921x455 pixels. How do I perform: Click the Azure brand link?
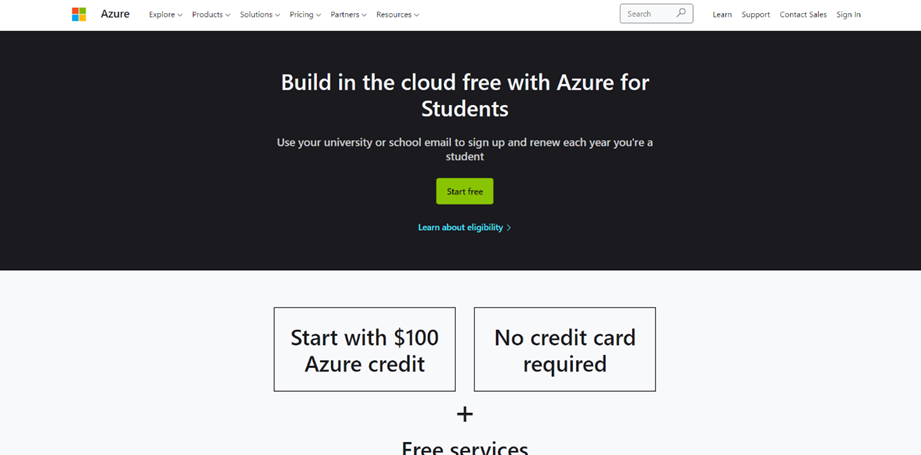tap(115, 14)
